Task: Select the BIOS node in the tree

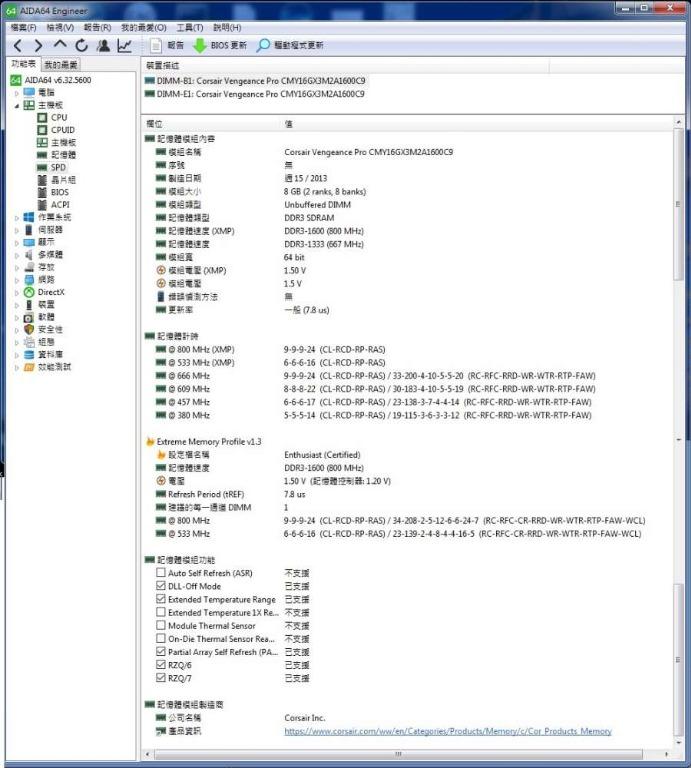Action: click(60, 192)
